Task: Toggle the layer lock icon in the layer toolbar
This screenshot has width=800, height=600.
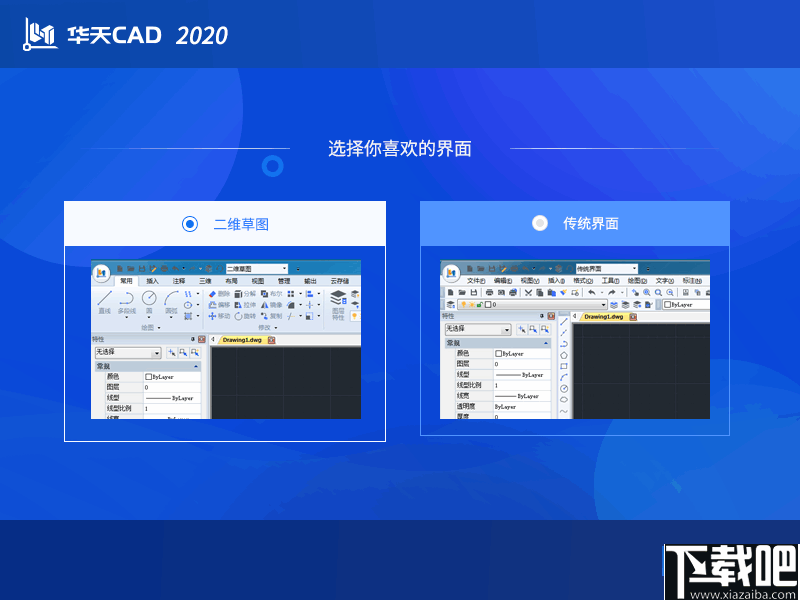Action: tap(477, 305)
